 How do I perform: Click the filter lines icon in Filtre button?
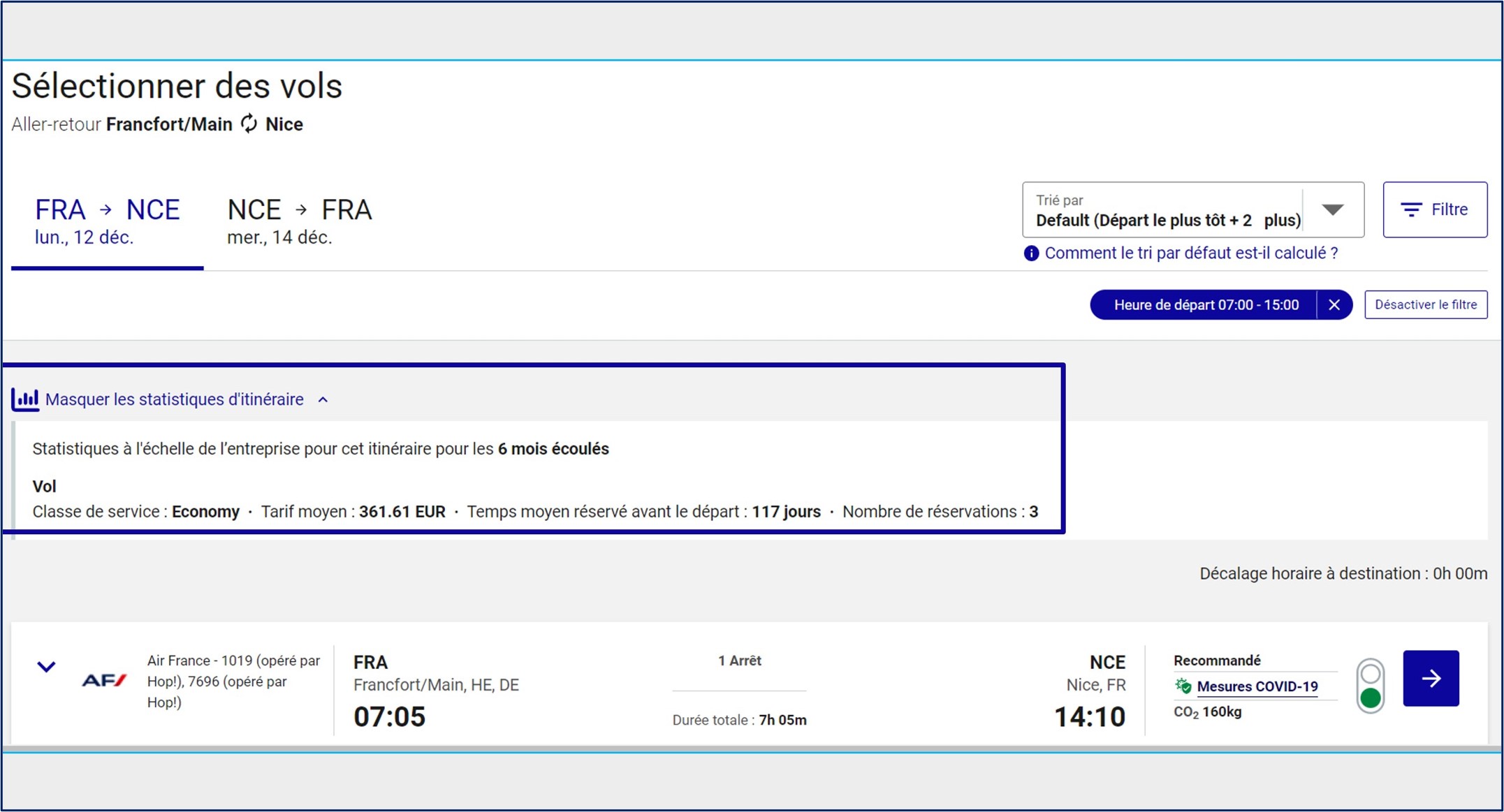1411,209
